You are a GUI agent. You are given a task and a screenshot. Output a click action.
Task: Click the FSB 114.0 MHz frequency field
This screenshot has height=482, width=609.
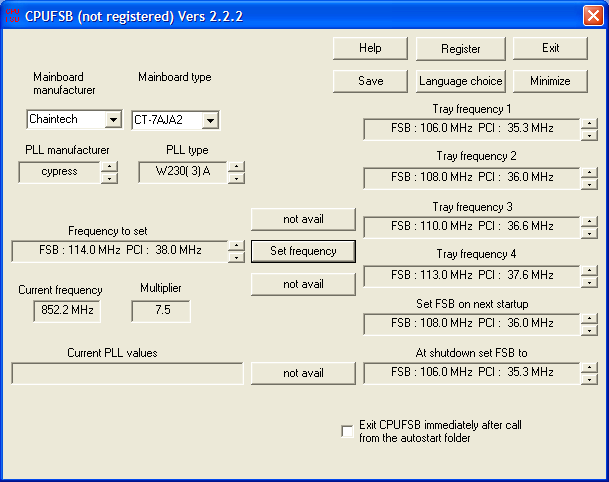click(120, 251)
